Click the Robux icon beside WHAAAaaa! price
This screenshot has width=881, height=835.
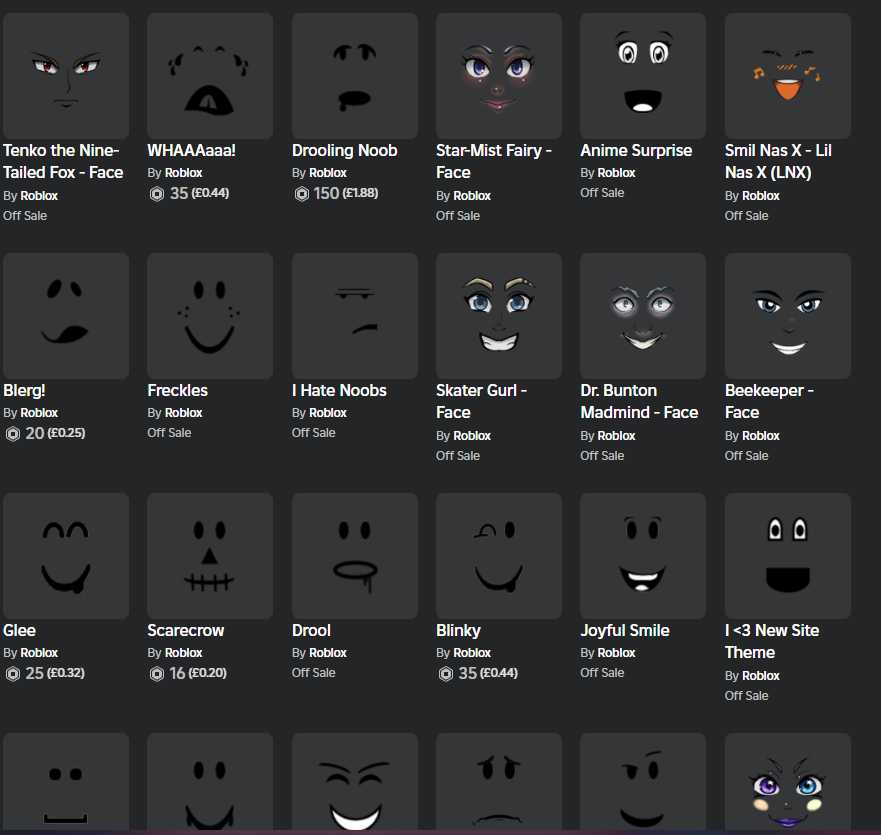click(x=157, y=194)
